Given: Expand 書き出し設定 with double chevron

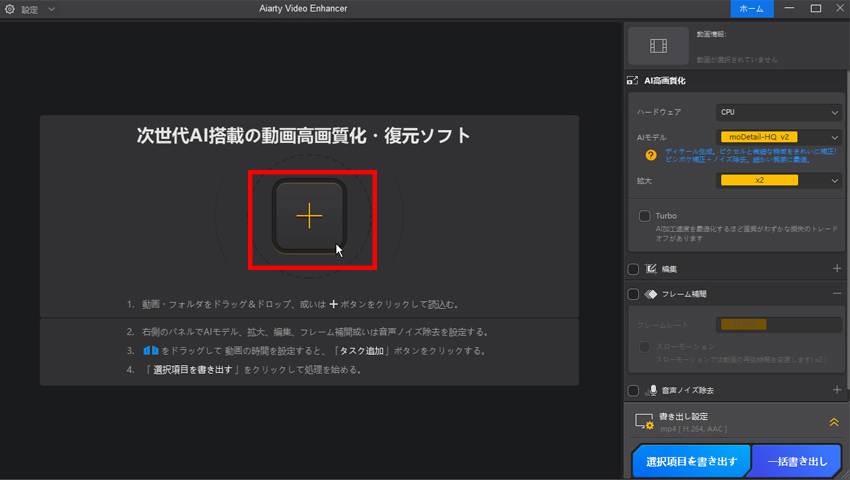Looking at the screenshot, I should point(834,422).
